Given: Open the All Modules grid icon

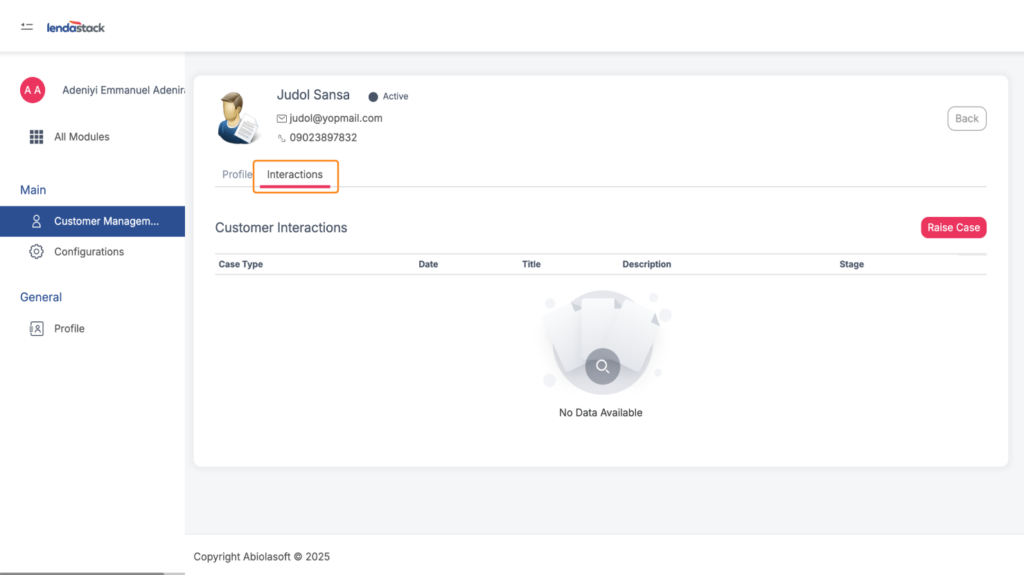Looking at the screenshot, I should (x=36, y=137).
